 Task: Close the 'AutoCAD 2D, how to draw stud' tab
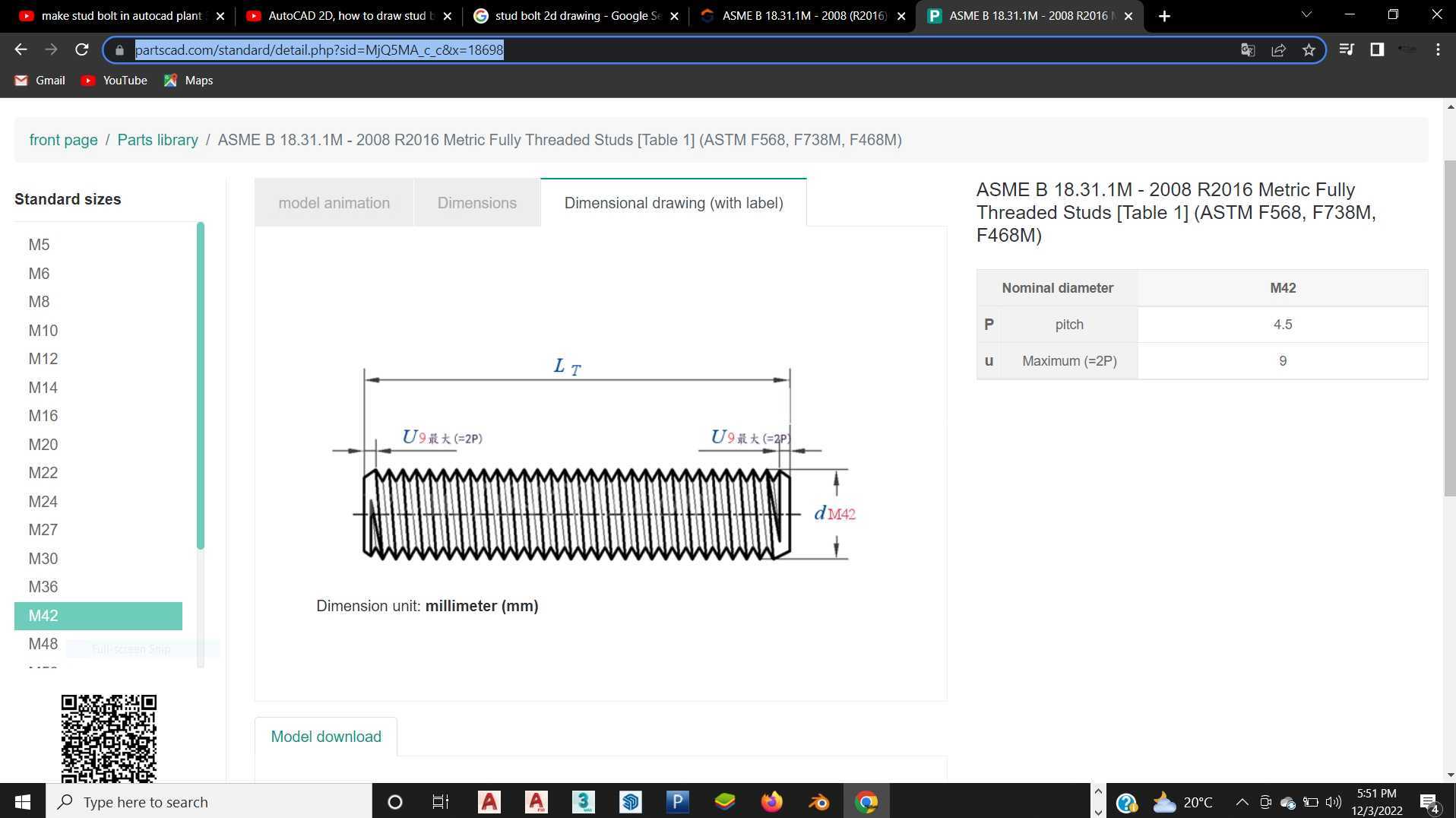click(x=447, y=16)
